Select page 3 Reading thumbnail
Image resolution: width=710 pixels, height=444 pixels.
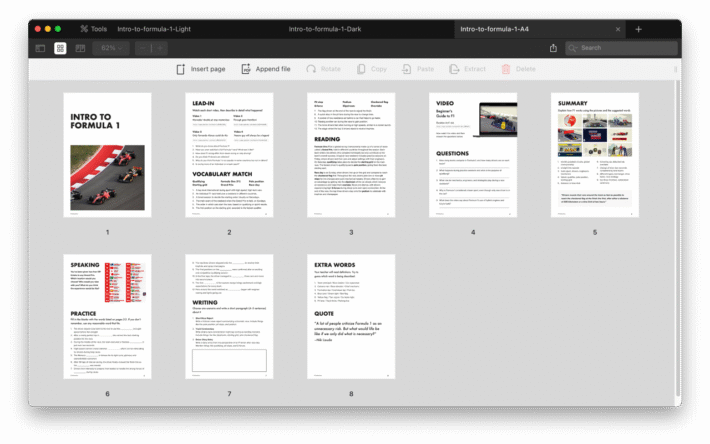[x=351, y=155]
